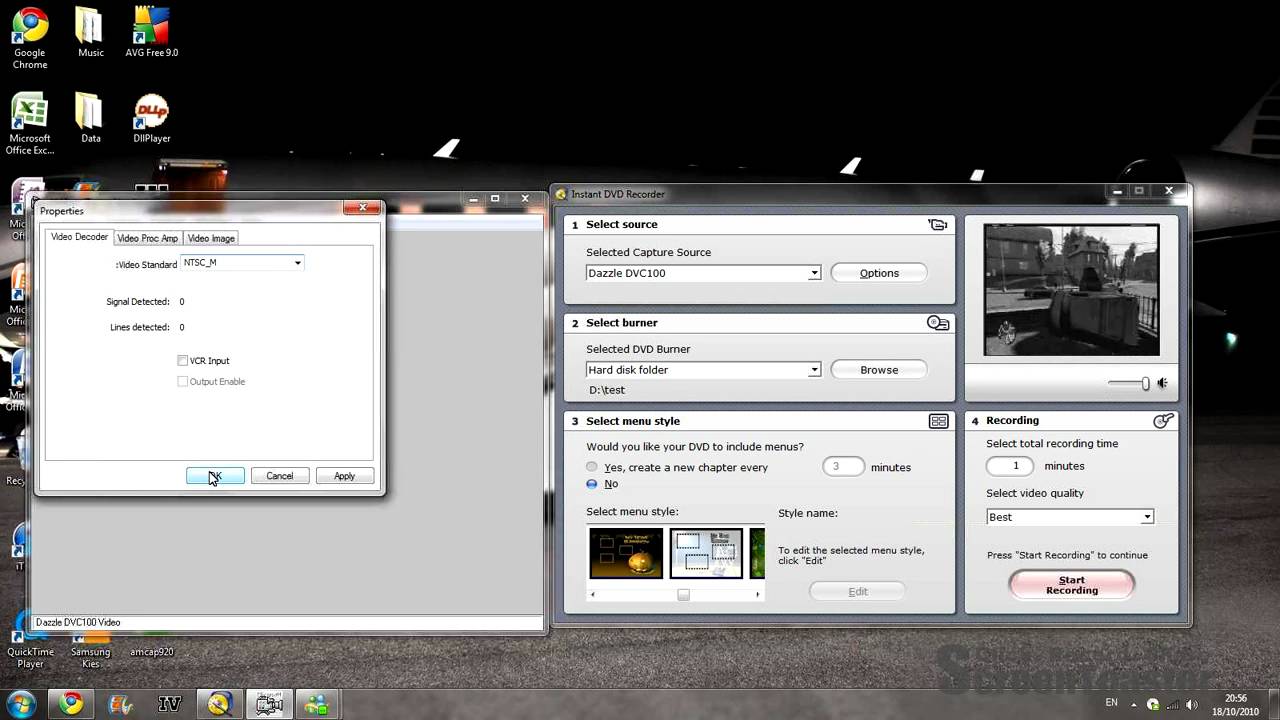Click Chrome icon in the taskbar
The height and width of the screenshot is (720, 1280).
pos(71,704)
